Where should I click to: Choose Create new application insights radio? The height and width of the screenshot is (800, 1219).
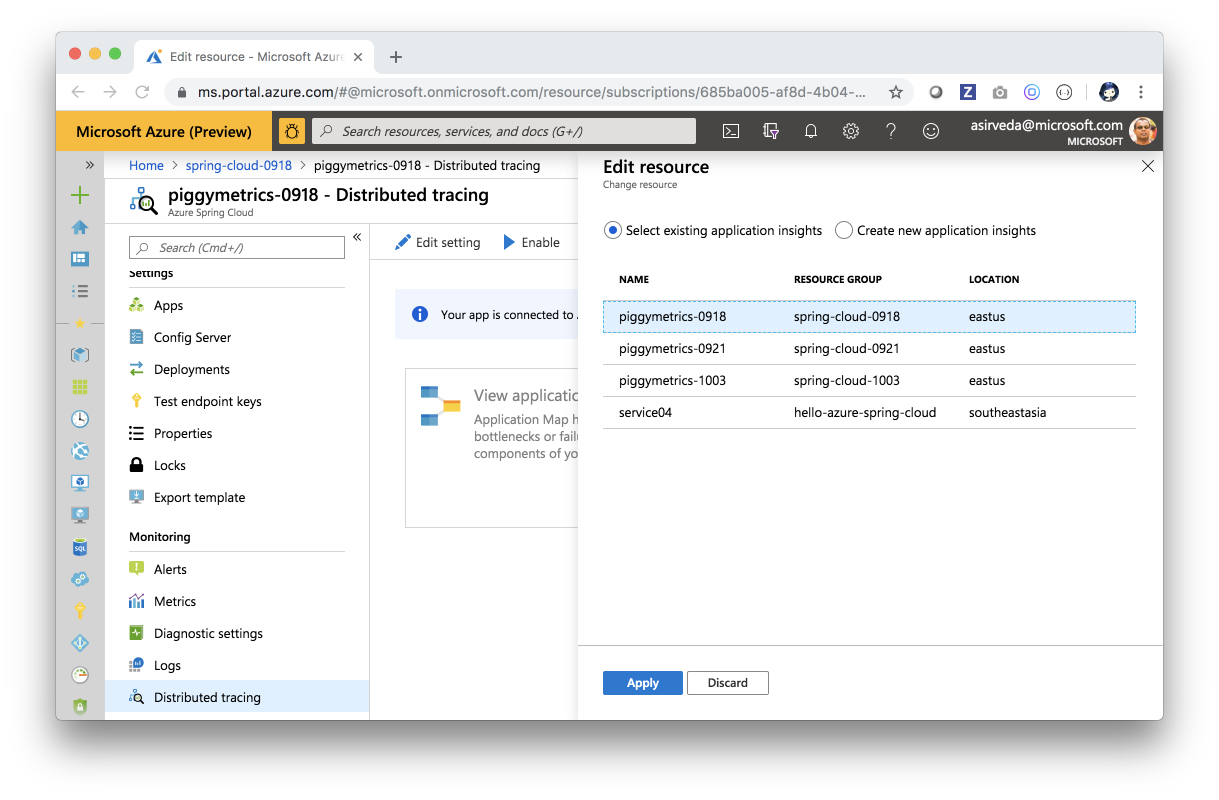pyautogui.click(x=844, y=231)
